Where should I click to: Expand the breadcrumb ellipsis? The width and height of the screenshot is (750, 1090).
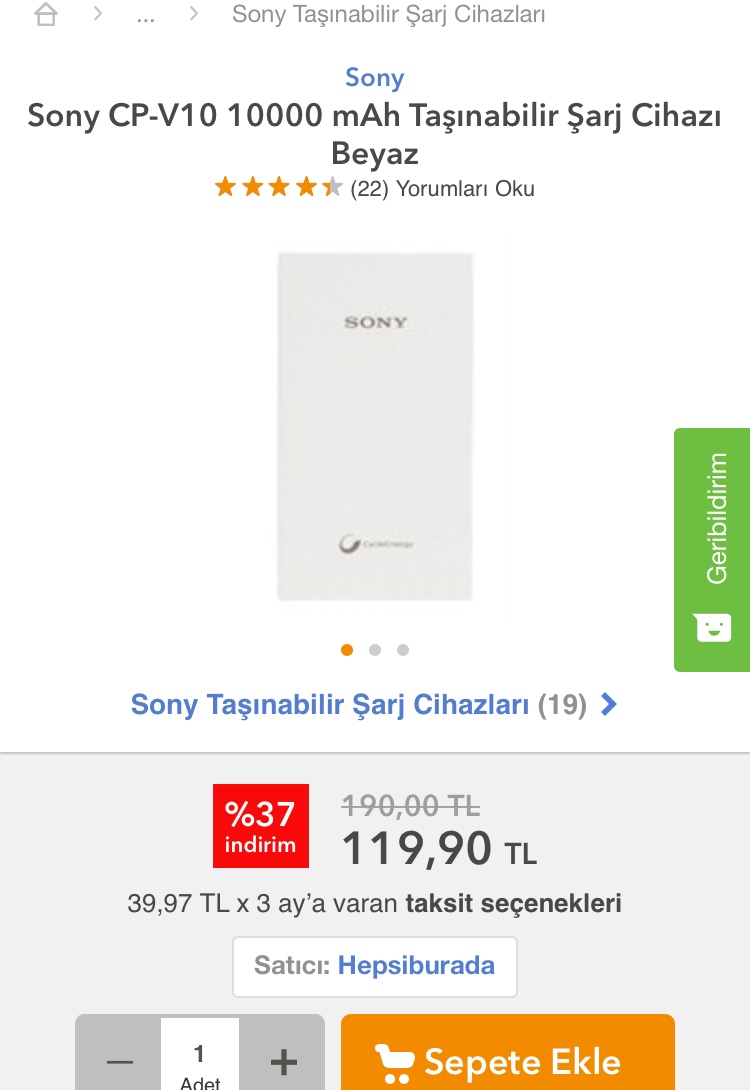tap(145, 16)
